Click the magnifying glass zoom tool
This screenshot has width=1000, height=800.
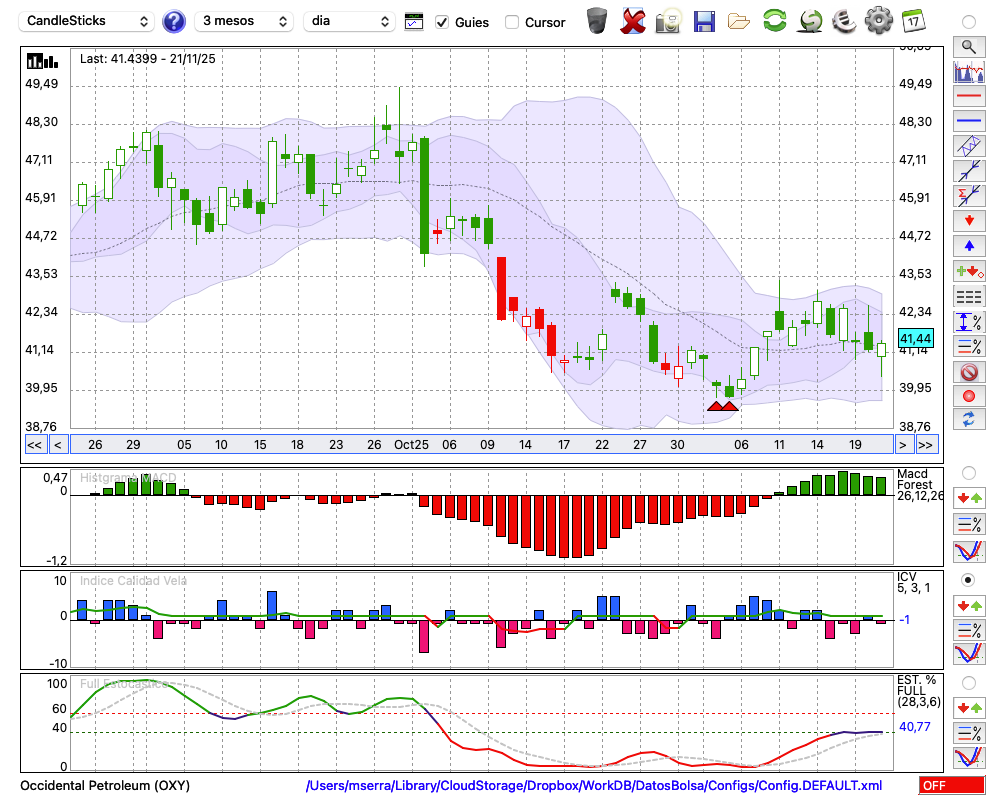pos(968,46)
